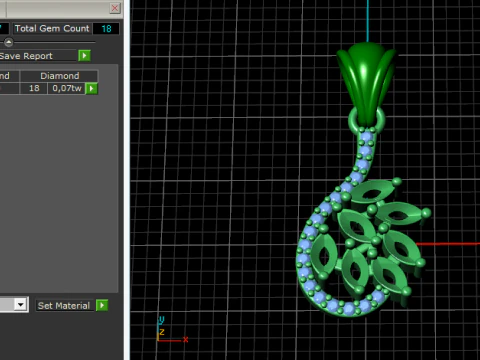Open the material dropdown arrow
The width and height of the screenshot is (480, 360).
(x=21, y=305)
